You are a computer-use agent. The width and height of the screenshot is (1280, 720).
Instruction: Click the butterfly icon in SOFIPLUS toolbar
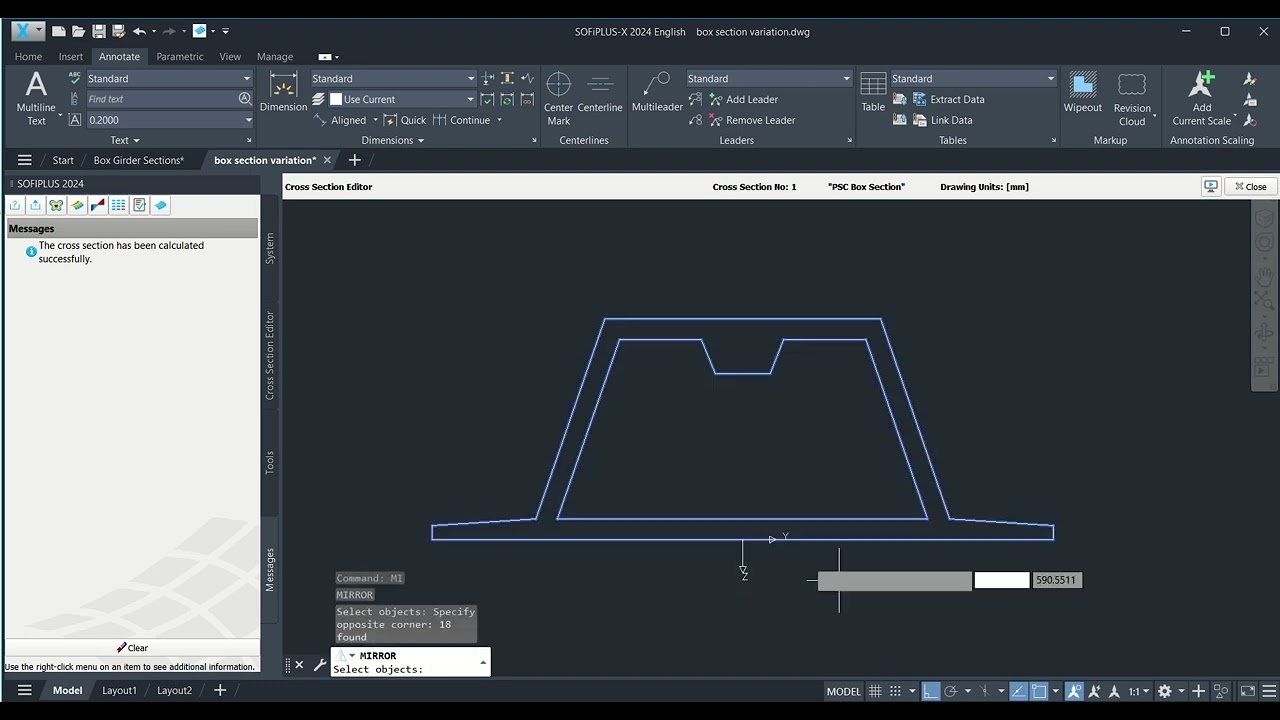(56, 205)
